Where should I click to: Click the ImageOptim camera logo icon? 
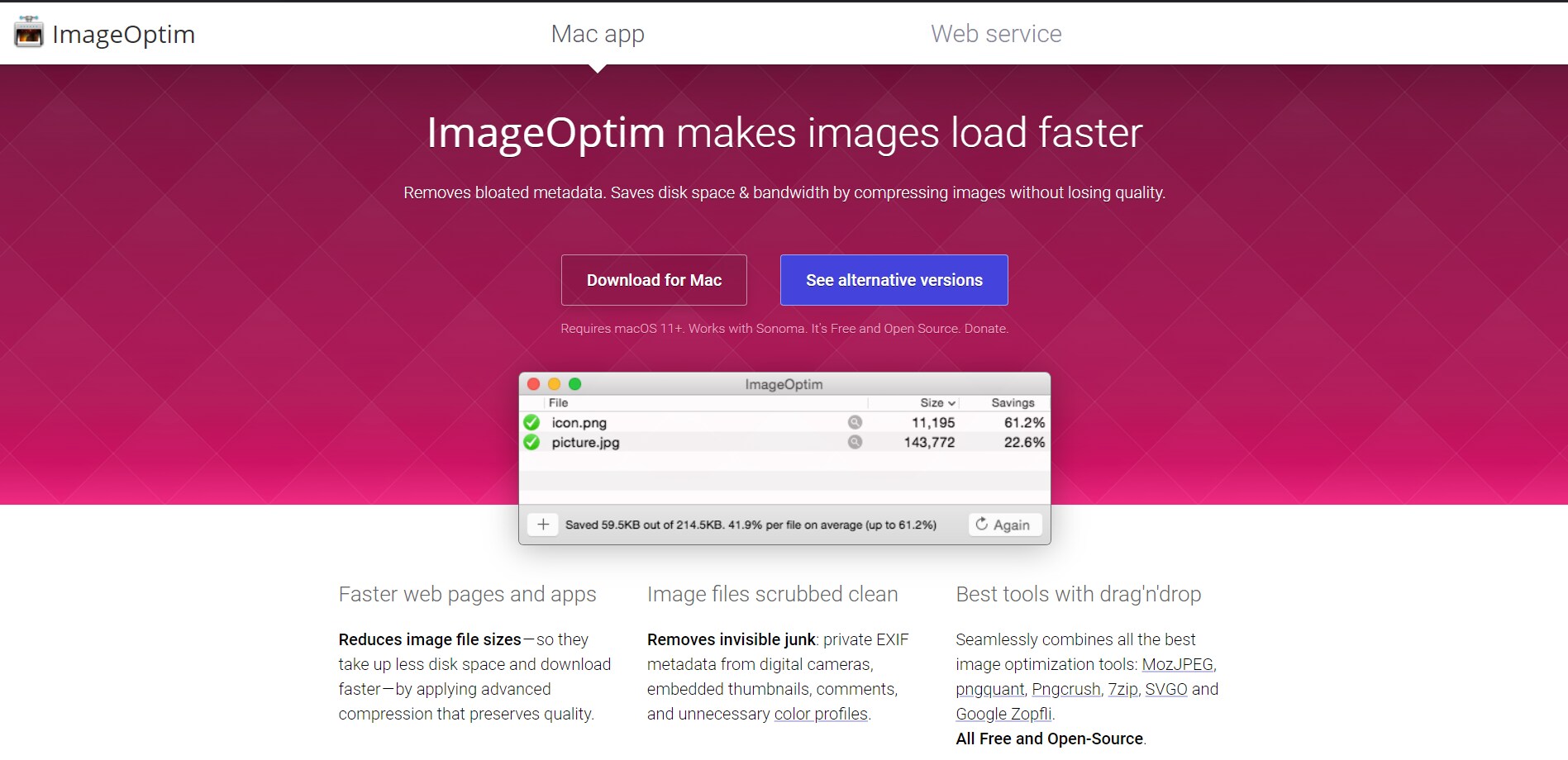coord(28,33)
